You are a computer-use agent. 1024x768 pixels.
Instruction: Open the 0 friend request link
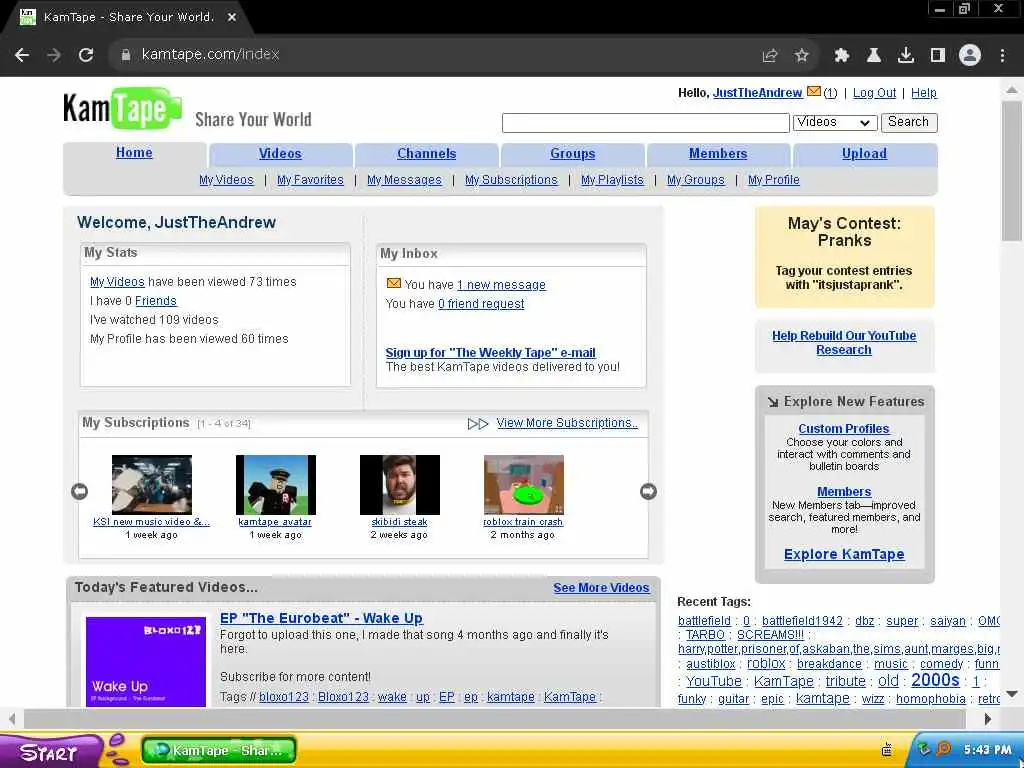(x=481, y=304)
